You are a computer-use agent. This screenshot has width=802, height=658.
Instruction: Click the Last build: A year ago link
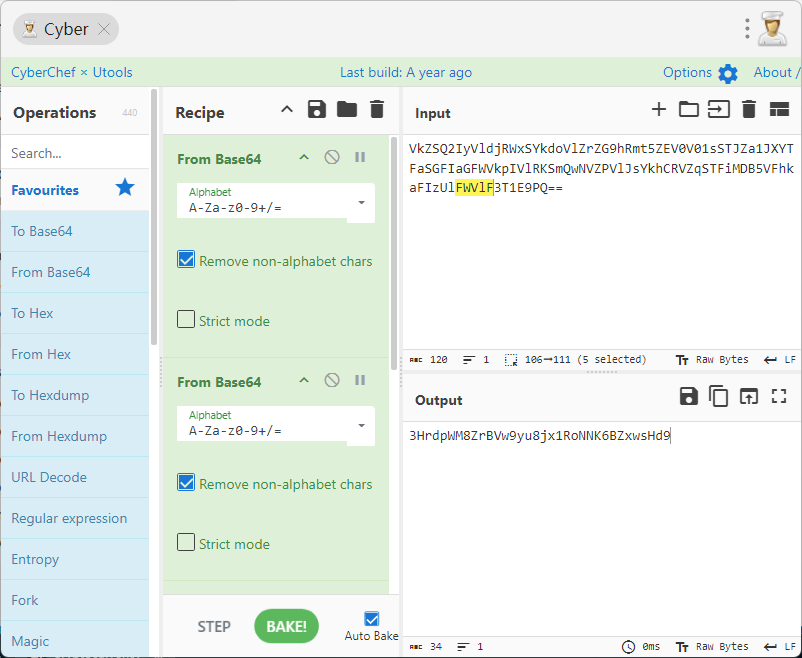click(x=406, y=73)
